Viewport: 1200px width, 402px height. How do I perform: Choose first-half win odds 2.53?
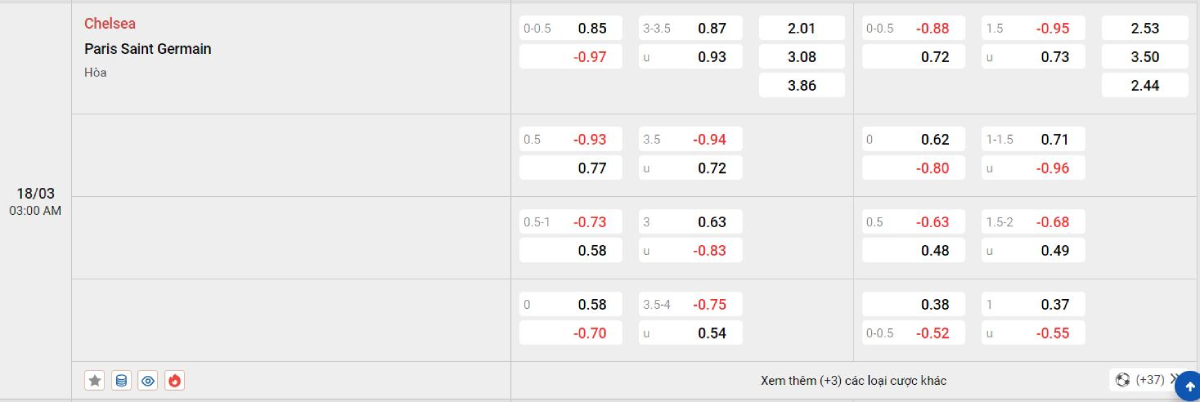(1144, 28)
